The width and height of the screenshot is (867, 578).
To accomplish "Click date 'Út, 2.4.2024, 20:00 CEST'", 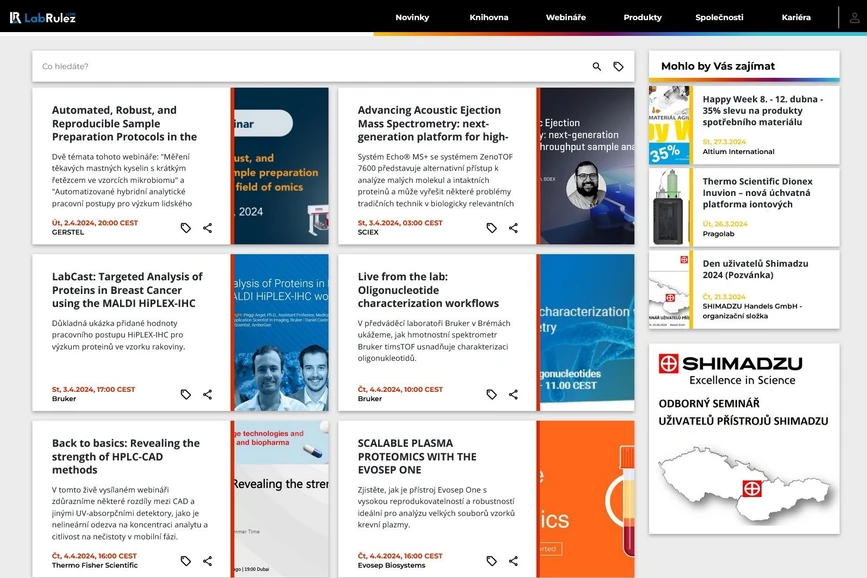I will (95, 223).
